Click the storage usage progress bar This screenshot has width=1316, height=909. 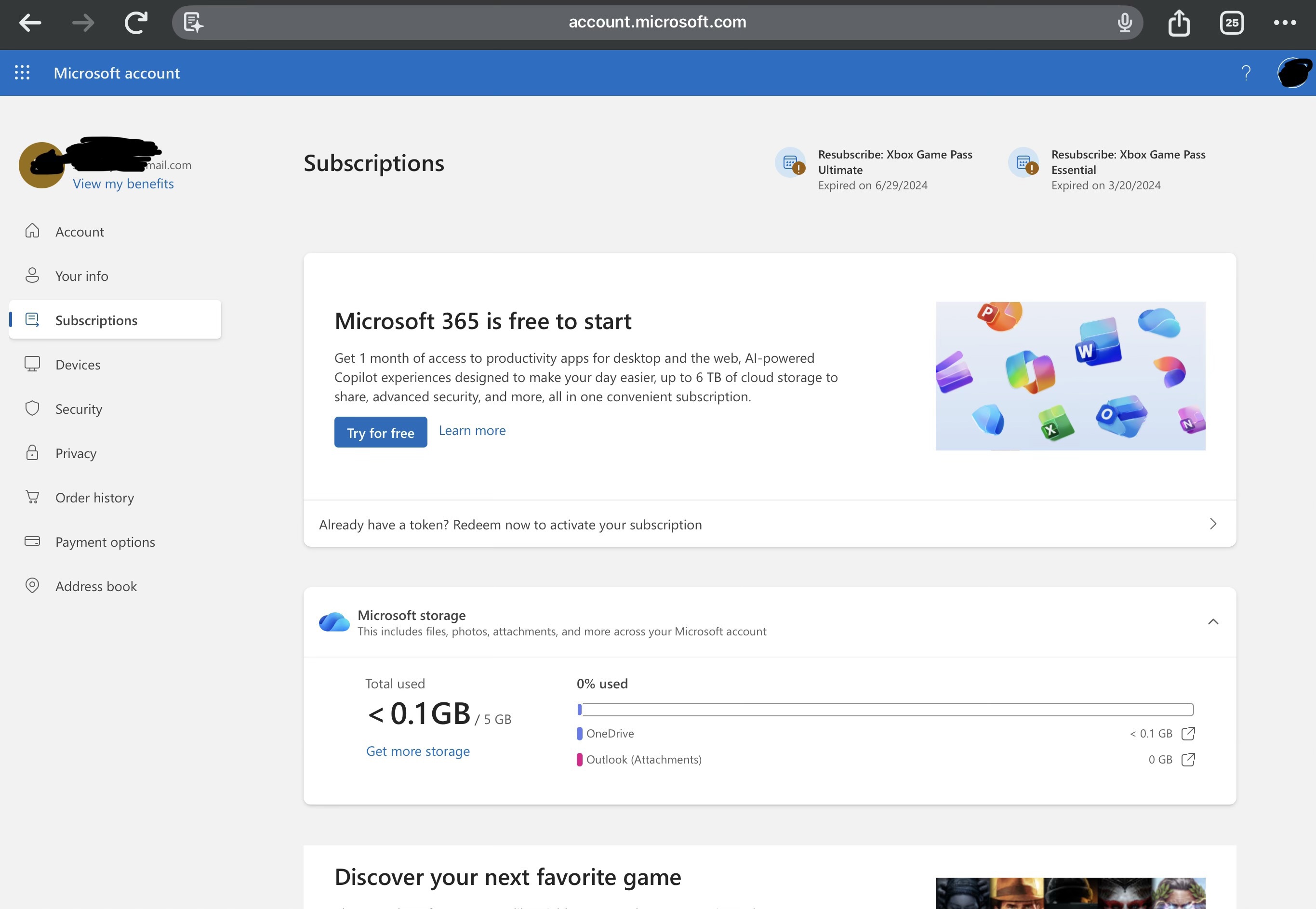(x=885, y=709)
